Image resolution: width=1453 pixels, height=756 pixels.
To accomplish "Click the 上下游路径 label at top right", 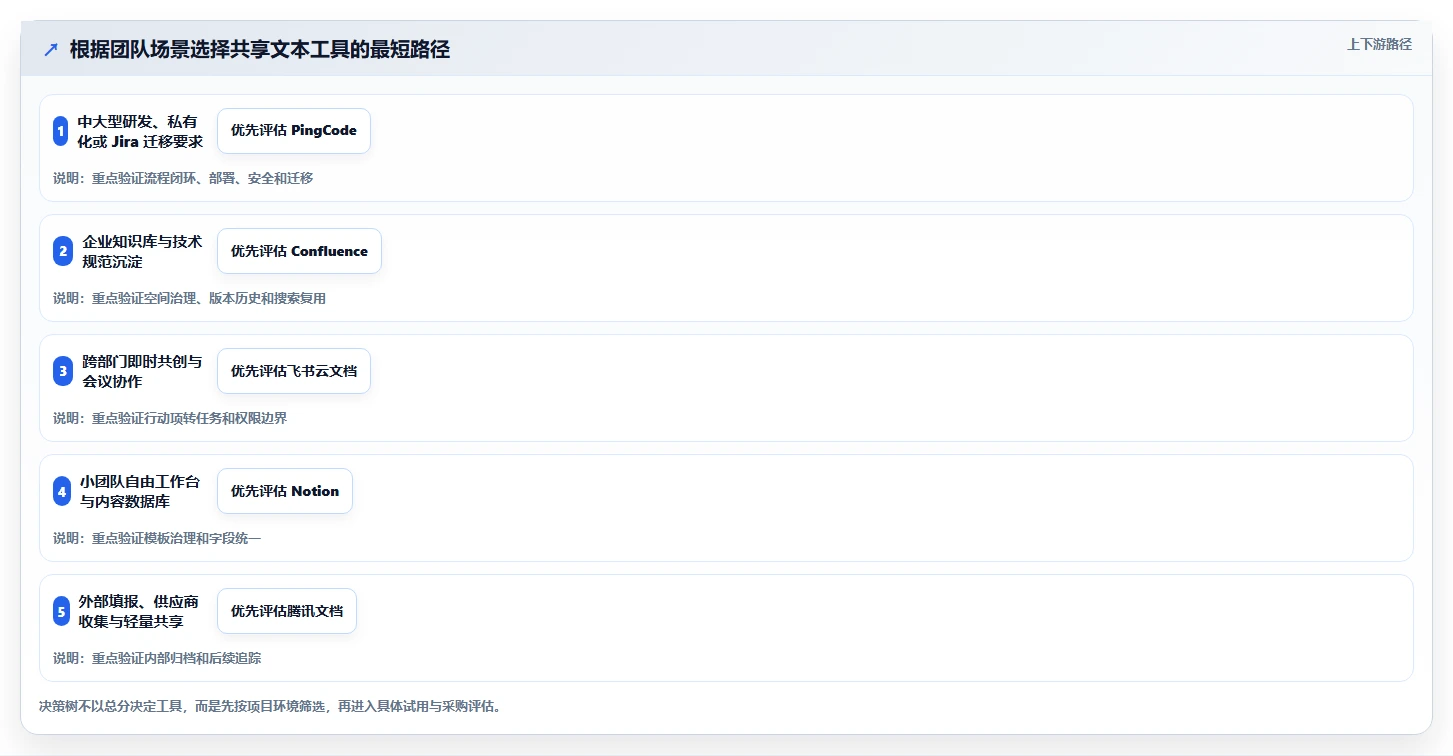I will (1379, 44).
